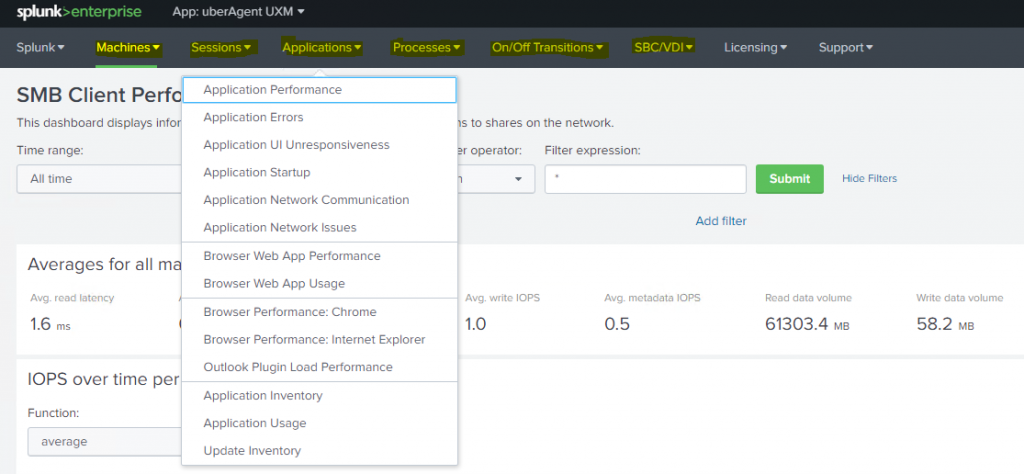Open the On/Off Transitions menu

[x=549, y=47]
